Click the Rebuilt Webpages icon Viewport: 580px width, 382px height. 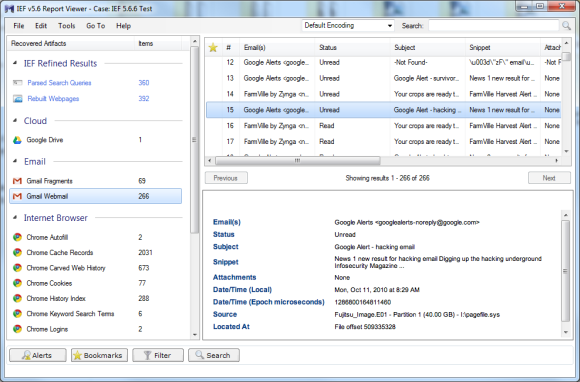(x=17, y=99)
